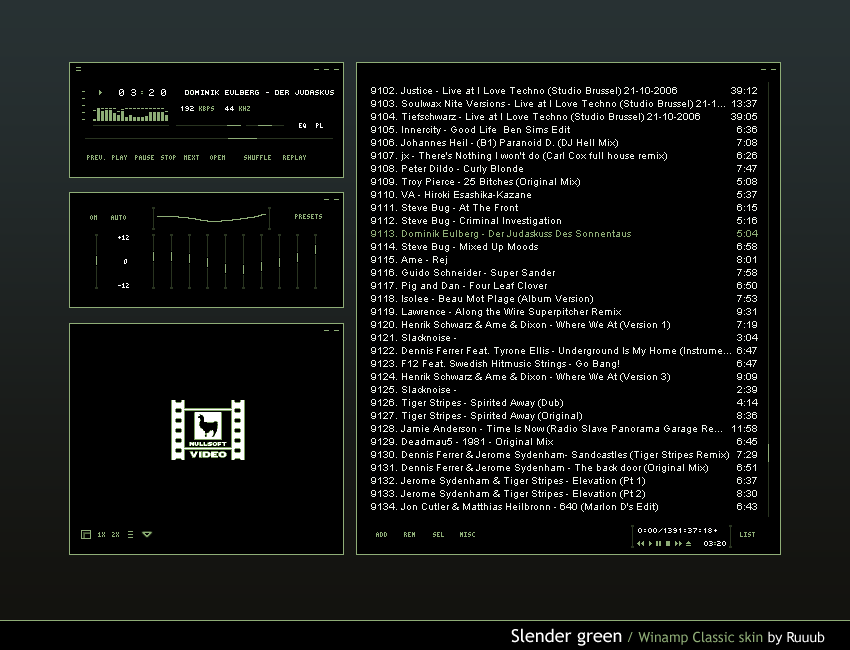Image resolution: width=850 pixels, height=650 pixels.
Task: Toggle REPLAY in main player
Action: pos(294,158)
